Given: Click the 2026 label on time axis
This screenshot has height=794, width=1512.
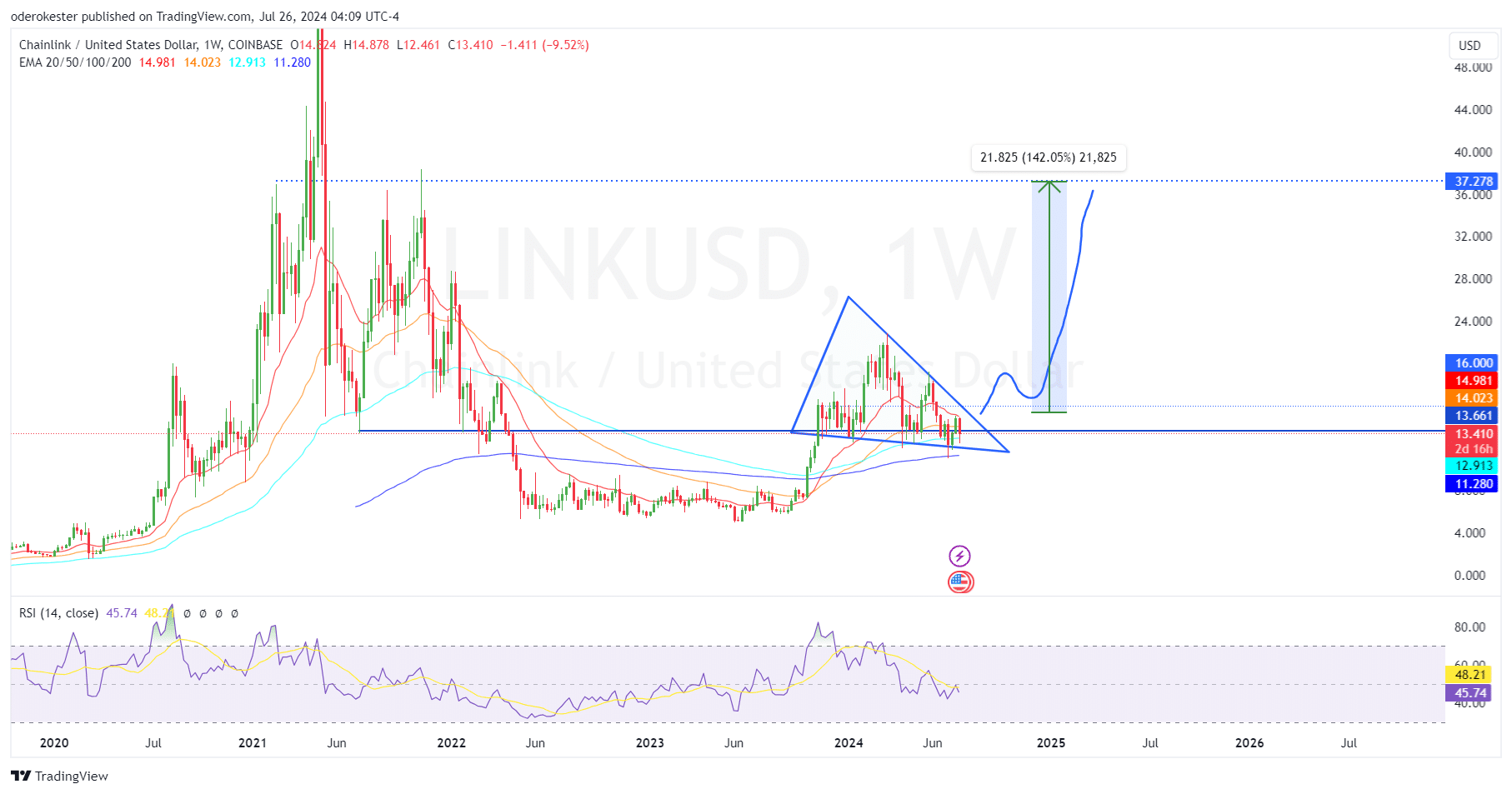Looking at the screenshot, I should pyautogui.click(x=1249, y=743).
